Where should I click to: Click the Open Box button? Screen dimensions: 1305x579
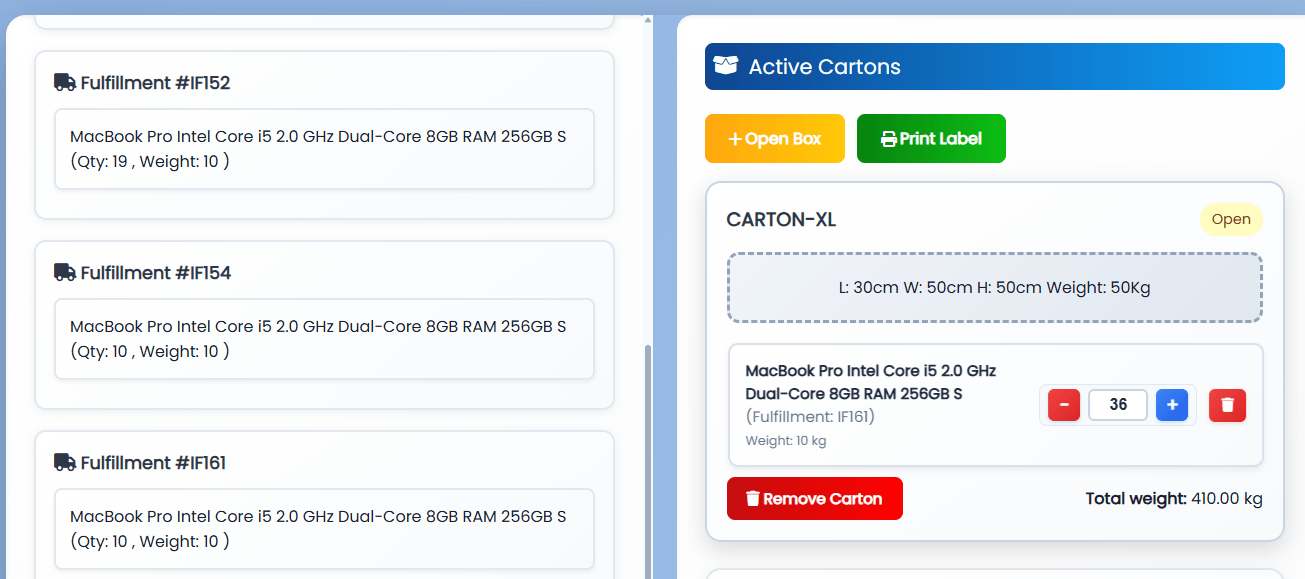point(775,139)
